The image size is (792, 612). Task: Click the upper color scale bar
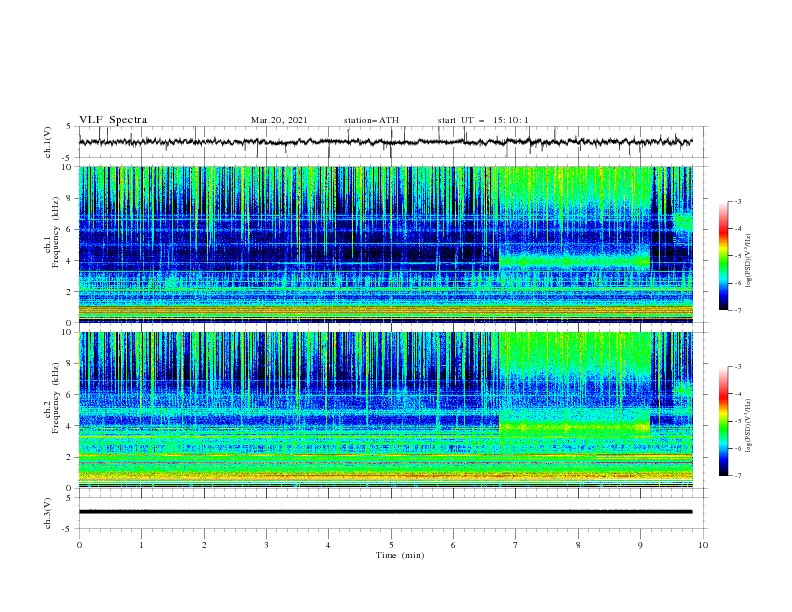coord(723,256)
